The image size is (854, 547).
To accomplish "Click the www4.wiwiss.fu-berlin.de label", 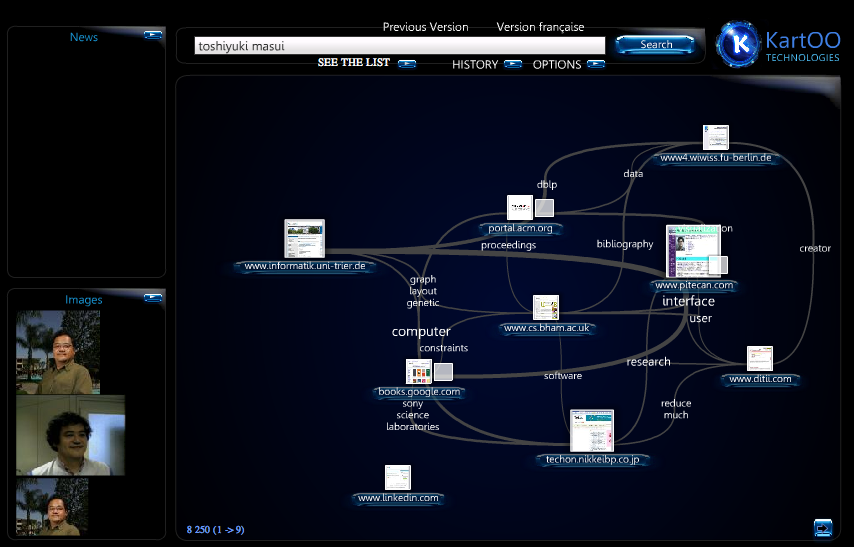I will [716, 158].
